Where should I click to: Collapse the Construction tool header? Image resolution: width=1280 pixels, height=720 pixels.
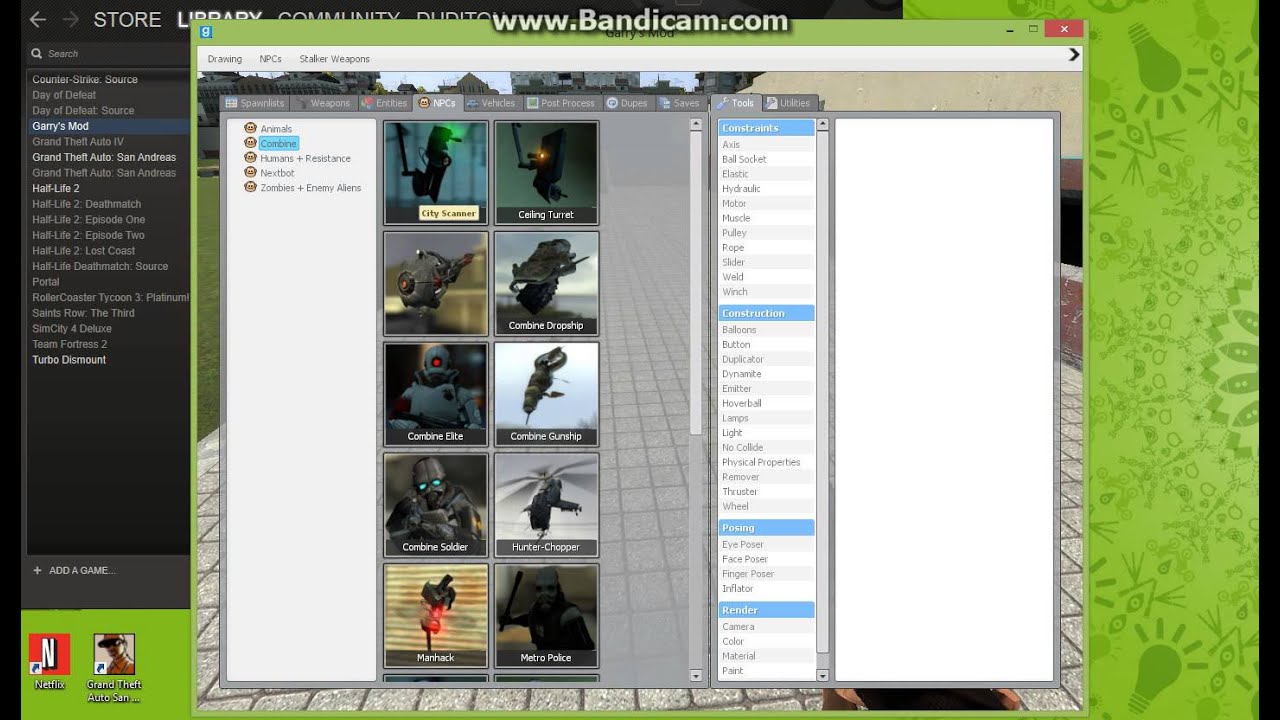766,313
